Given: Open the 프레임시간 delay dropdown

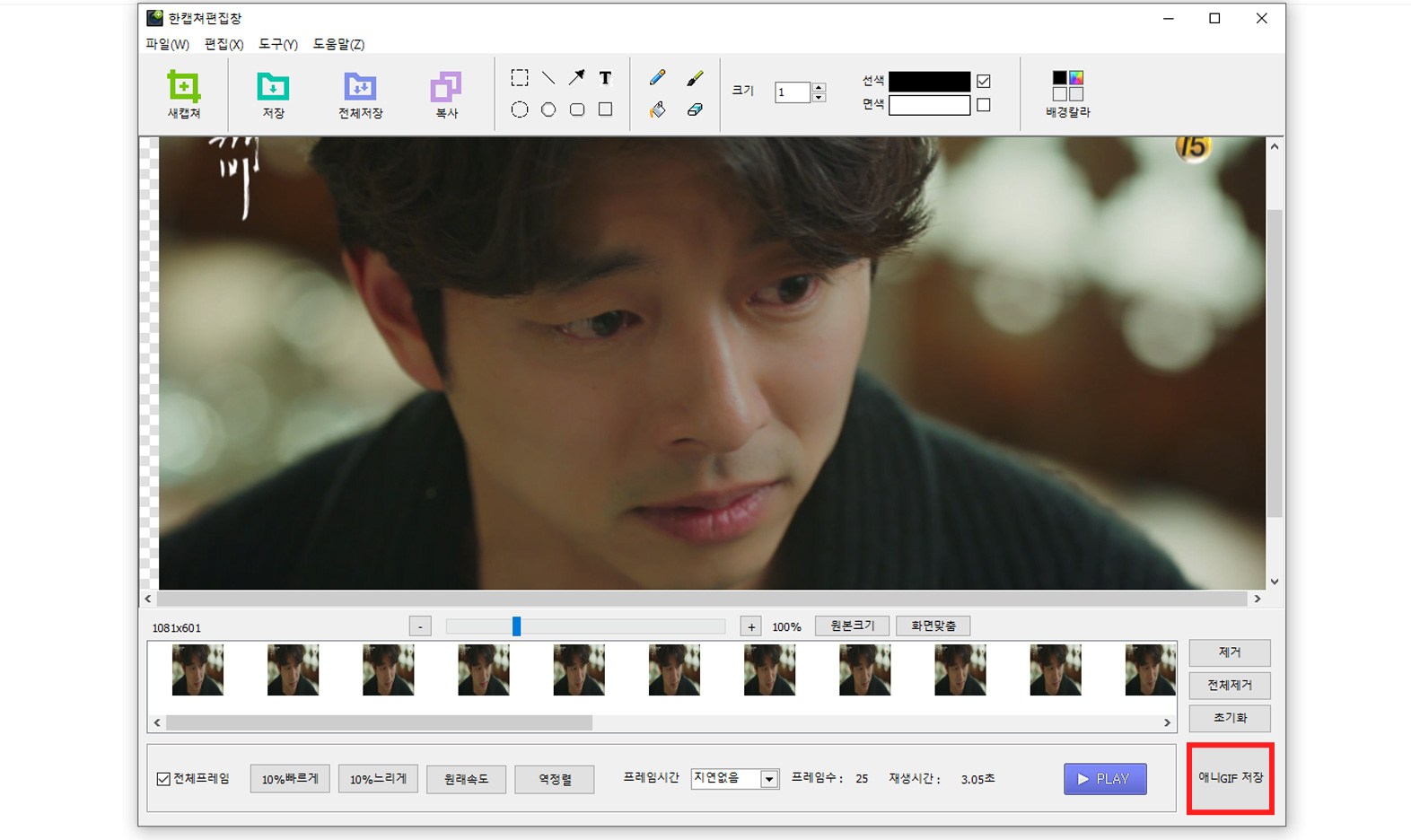Looking at the screenshot, I should (x=768, y=779).
